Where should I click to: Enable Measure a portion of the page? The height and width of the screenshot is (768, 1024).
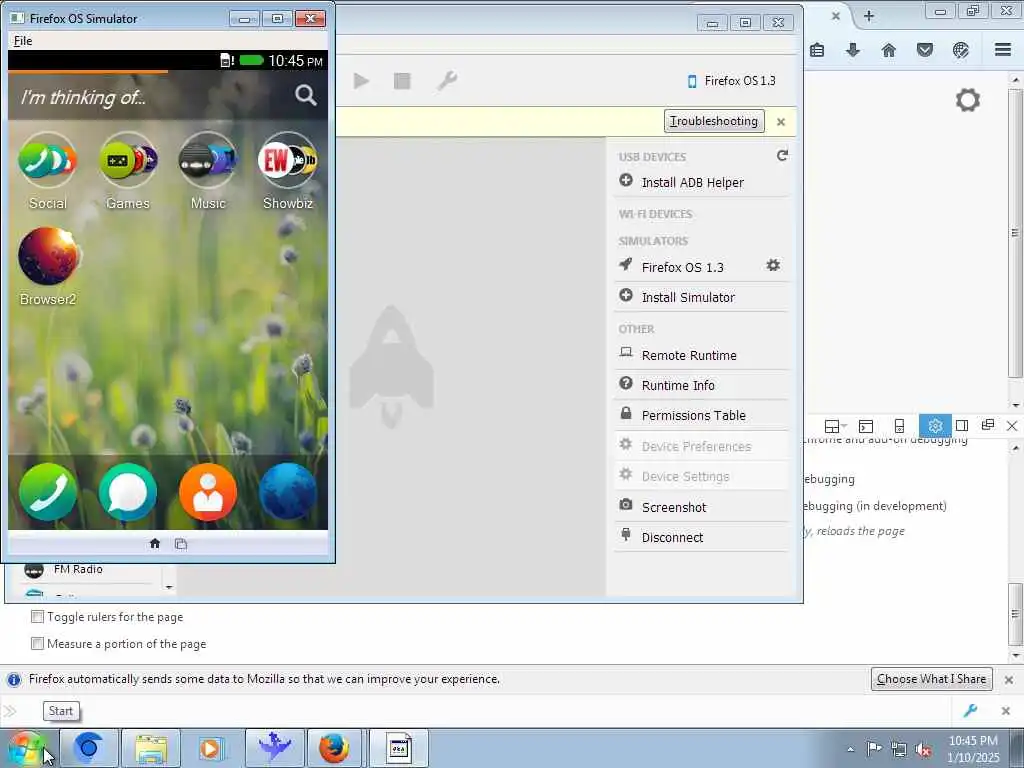[x=38, y=643]
